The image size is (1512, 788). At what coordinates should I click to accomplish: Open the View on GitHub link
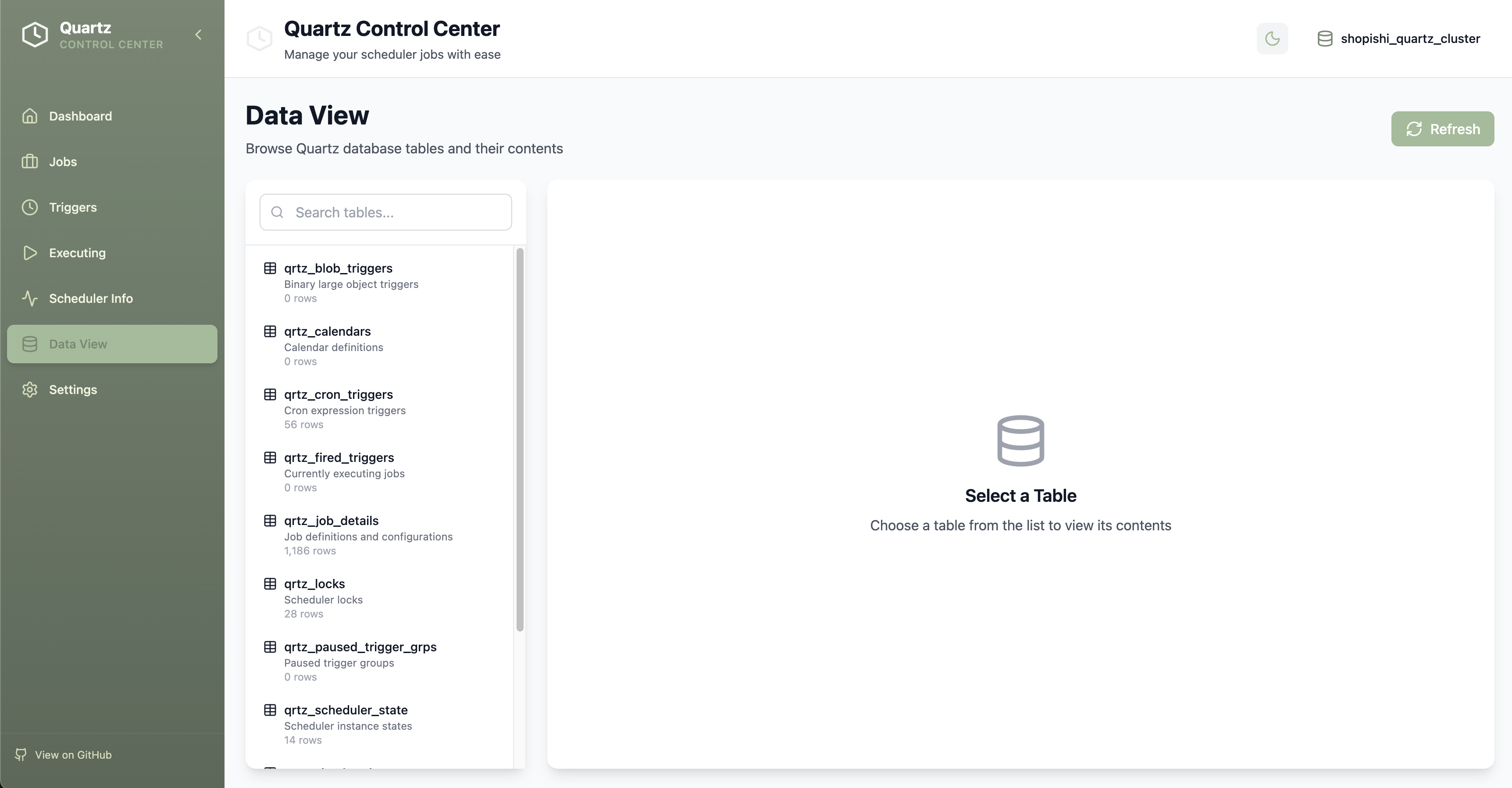(64, 755)
